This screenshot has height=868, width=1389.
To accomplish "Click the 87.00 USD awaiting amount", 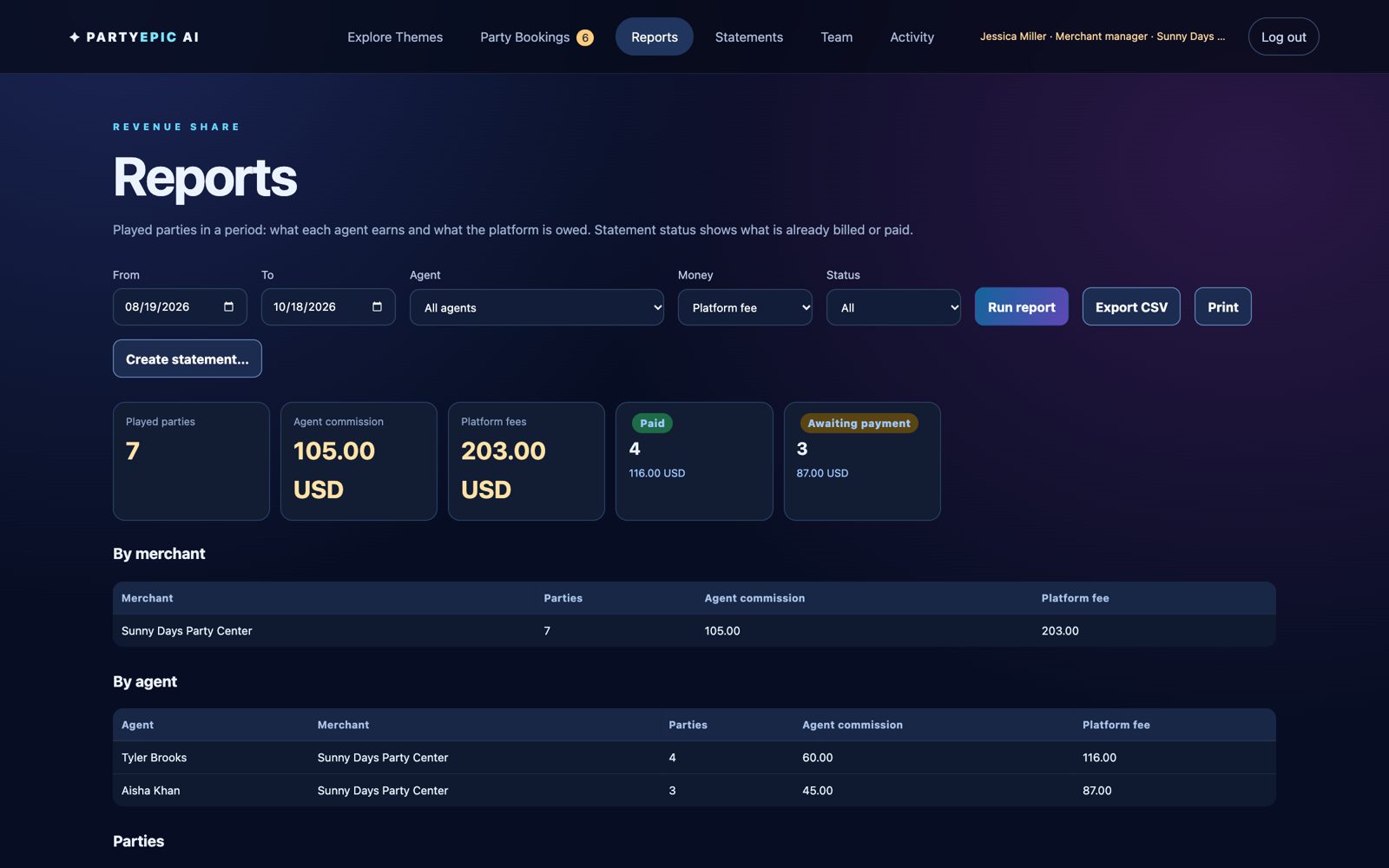I will tap(822, 473).
